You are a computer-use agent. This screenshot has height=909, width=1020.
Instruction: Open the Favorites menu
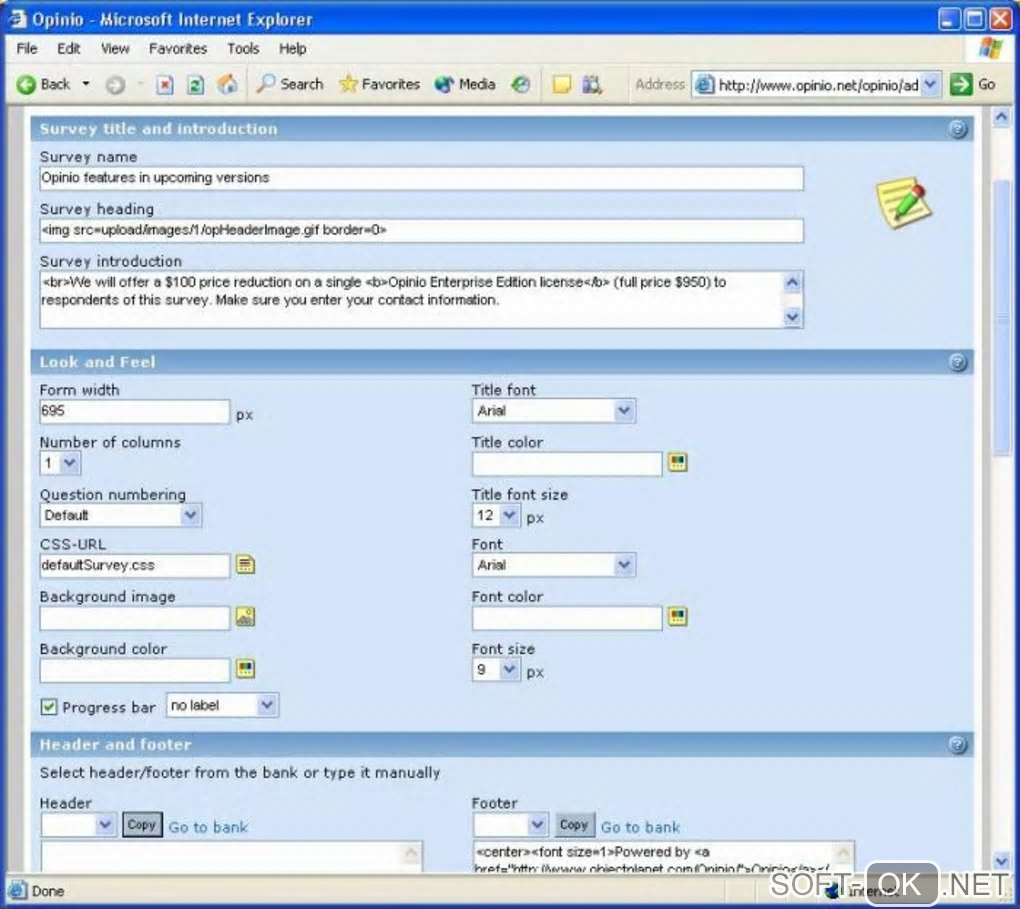(178, 49)
